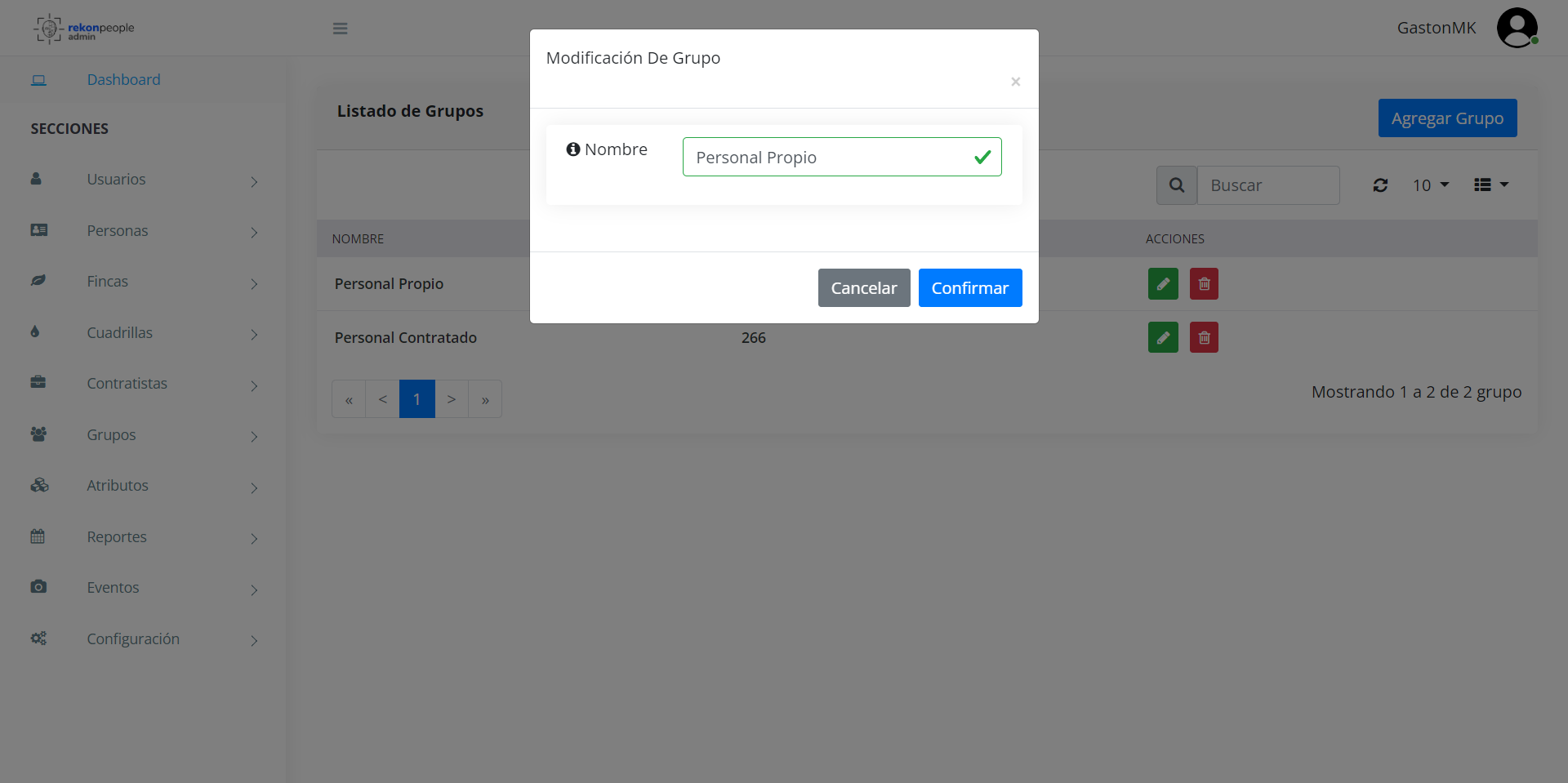This screenshot has width=1568, height=783.
Task: Go to first page of groups
Action: pyautogui.click(x=349, y=399)
